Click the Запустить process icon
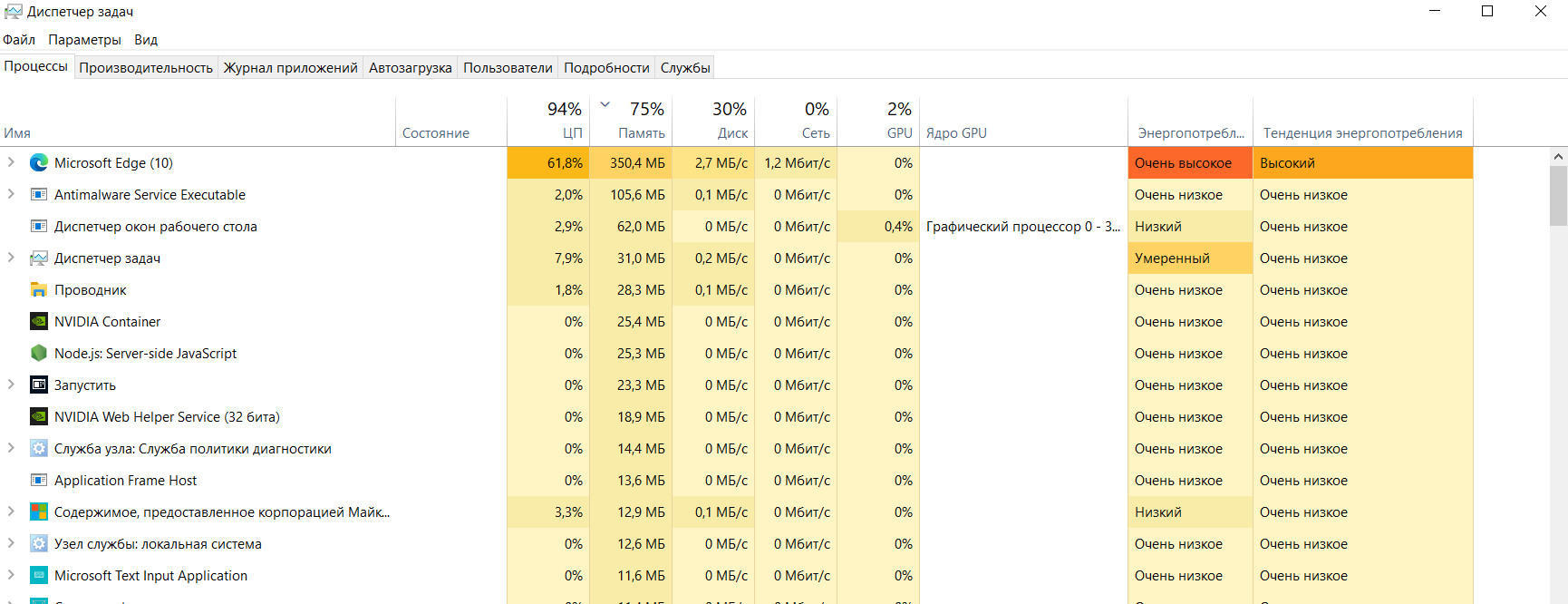This screenshot has height=604, width=1568. click(x=39, y=385)
